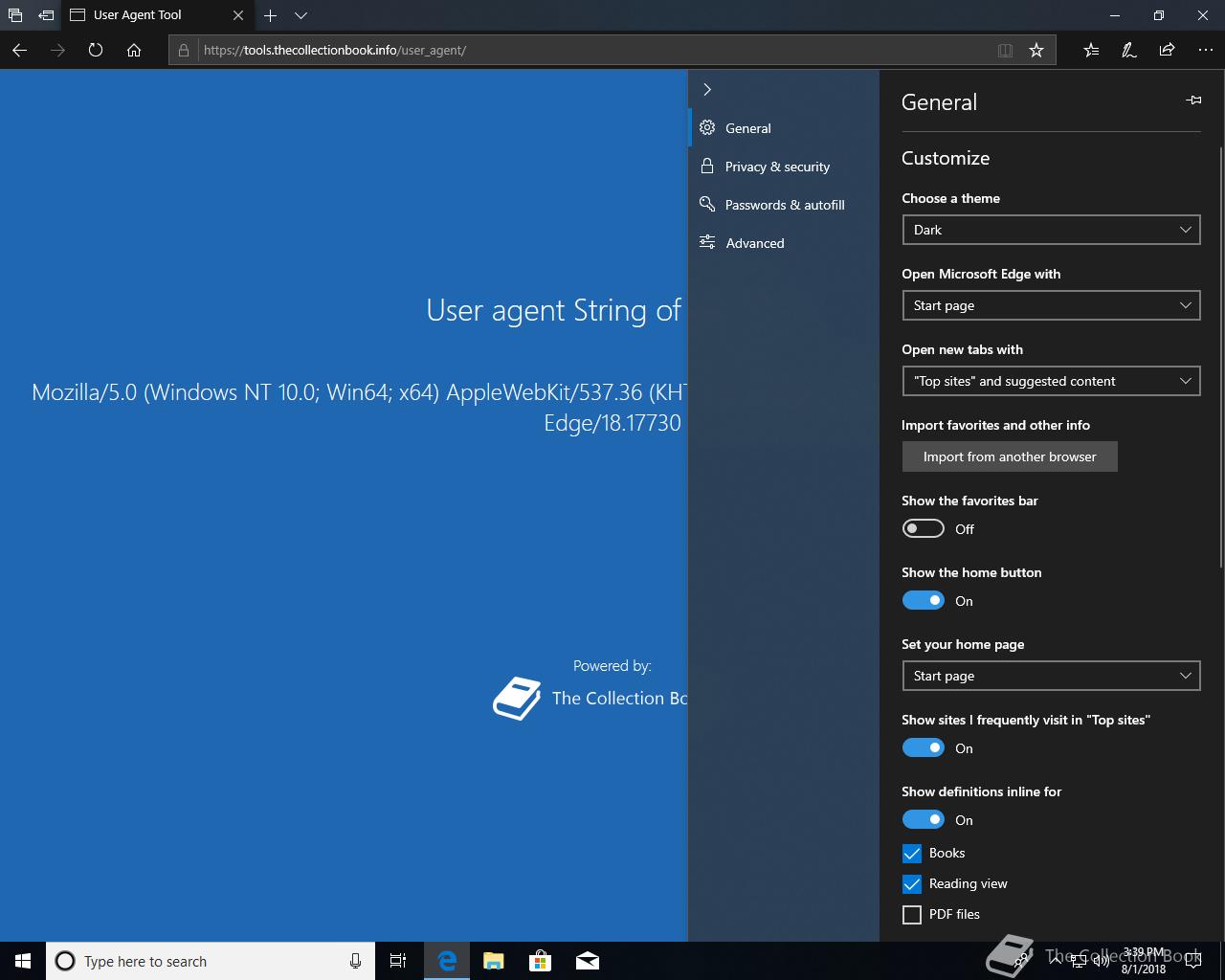
Task: Close the User Agent Tool tab
Action: (x=238, y=15)
